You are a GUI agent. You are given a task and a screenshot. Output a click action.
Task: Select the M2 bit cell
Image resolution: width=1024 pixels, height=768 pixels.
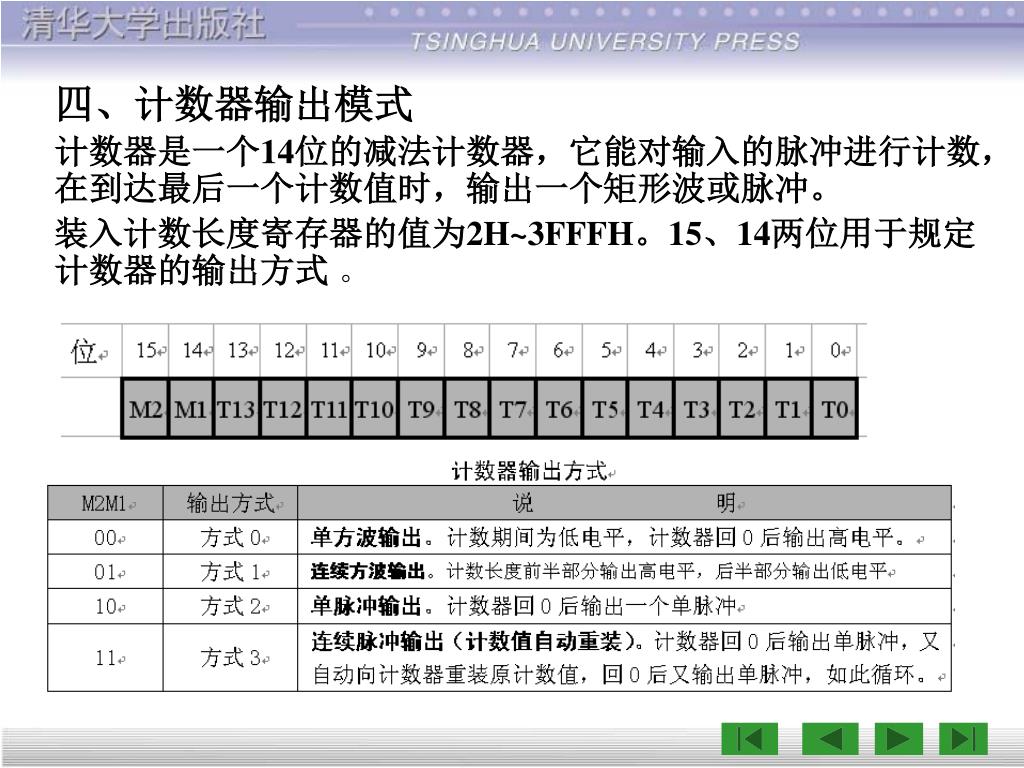pos(145,409)
